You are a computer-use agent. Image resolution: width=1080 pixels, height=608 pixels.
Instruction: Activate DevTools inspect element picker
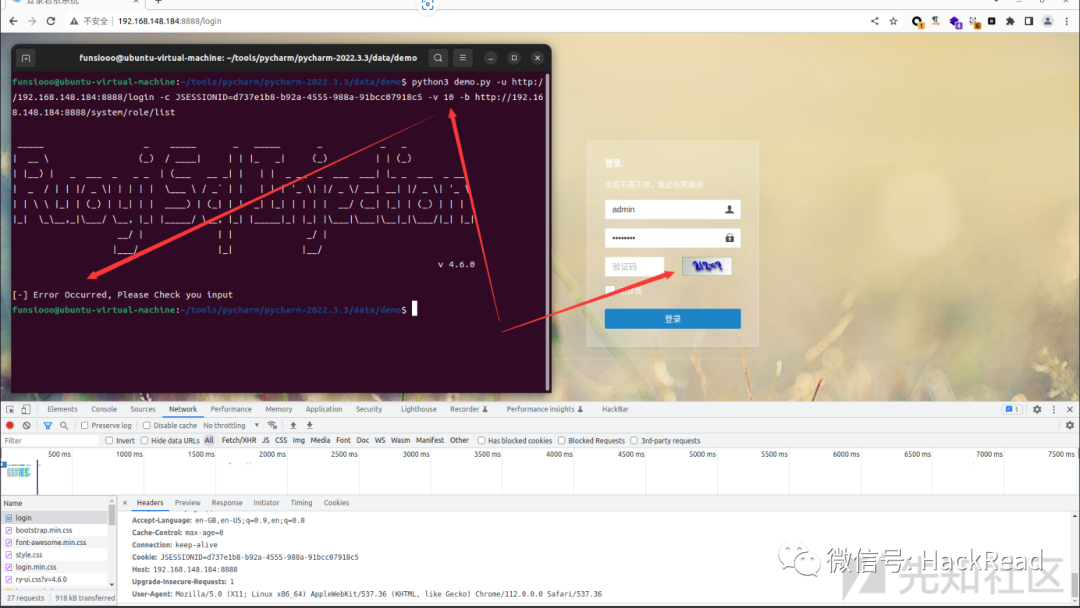click(10, 409)
